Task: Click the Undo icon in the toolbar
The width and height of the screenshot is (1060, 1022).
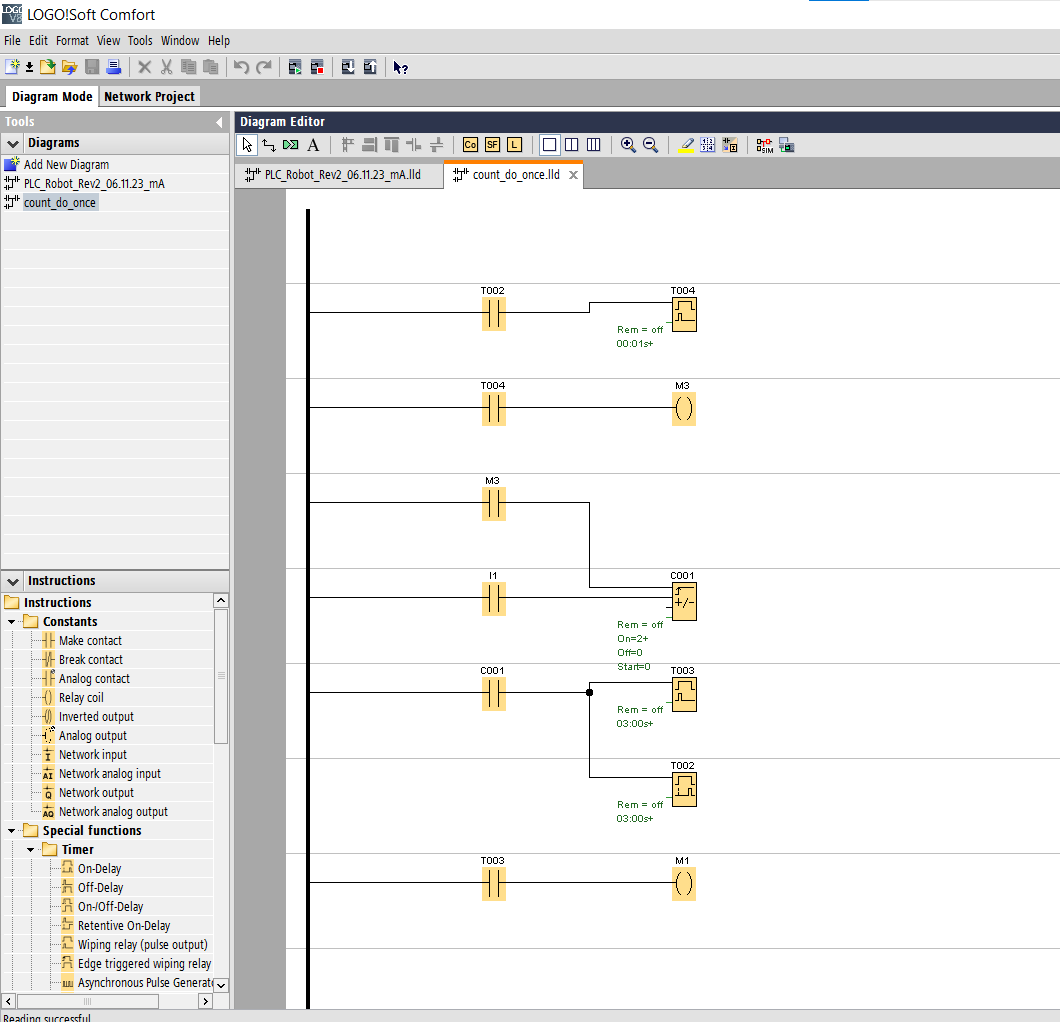Action: click(x=241, y=67)
